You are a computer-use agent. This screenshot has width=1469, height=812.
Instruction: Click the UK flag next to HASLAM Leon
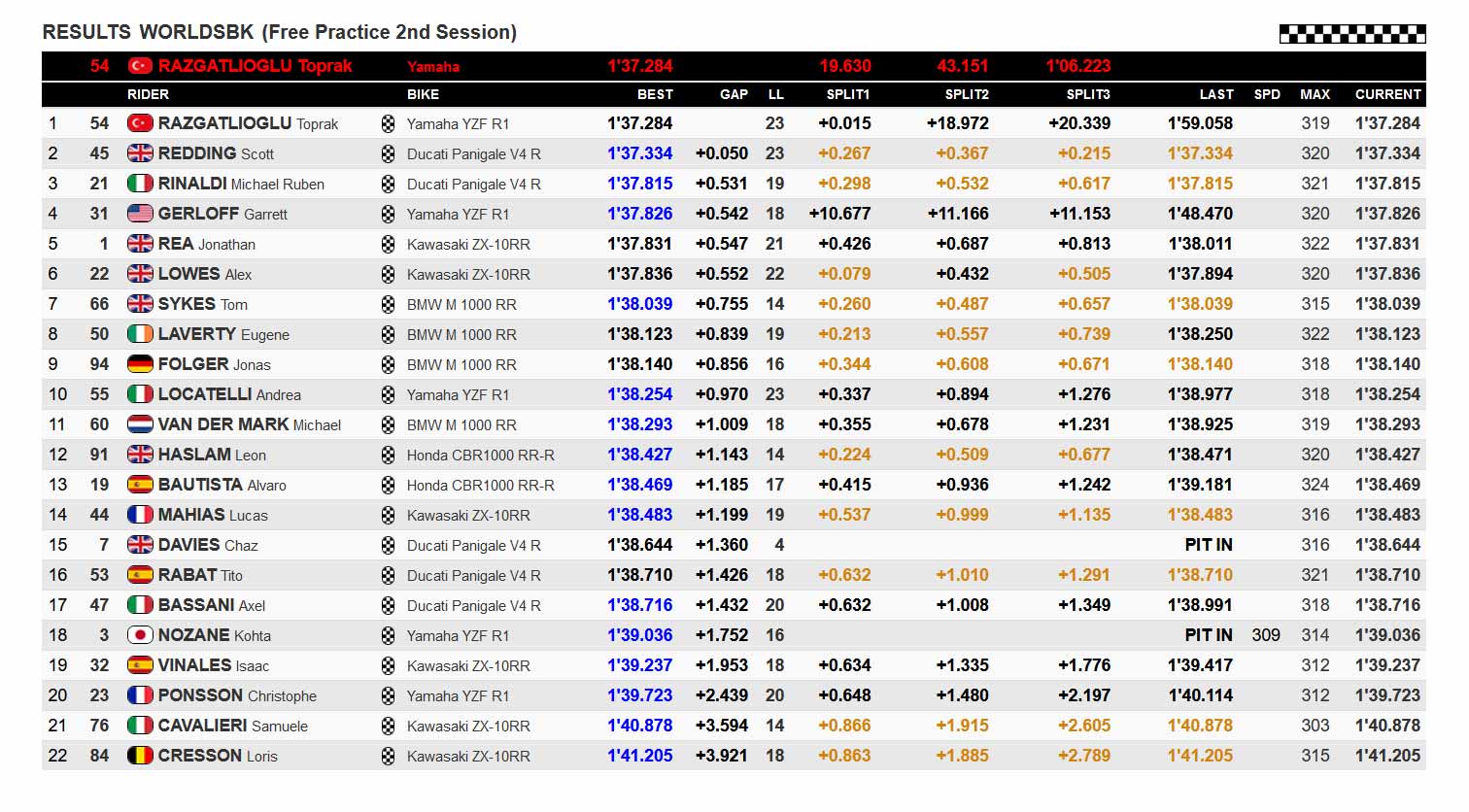[140, 455]
